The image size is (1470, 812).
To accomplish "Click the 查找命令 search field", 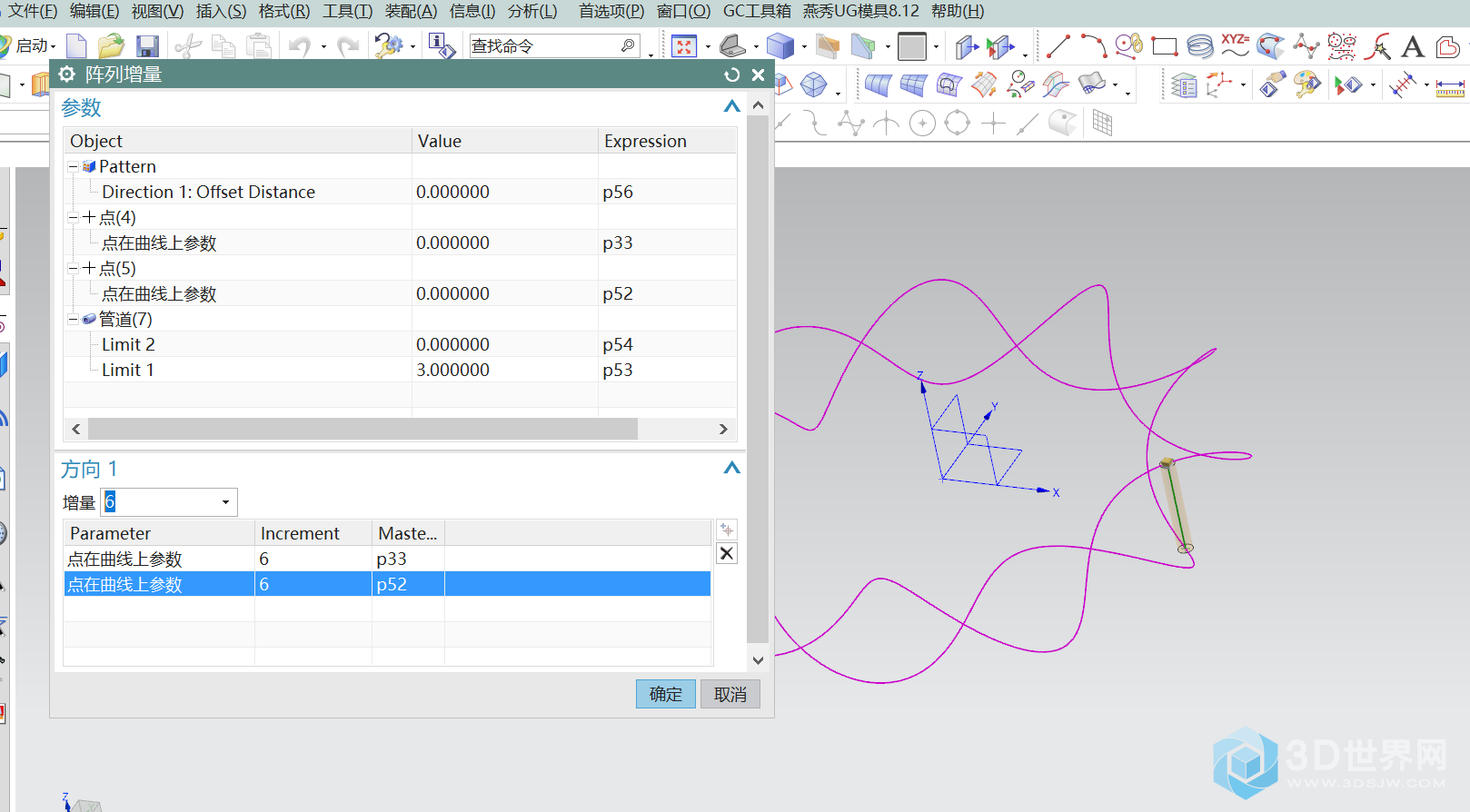I will pyautogui.click(x=554, y=45).
